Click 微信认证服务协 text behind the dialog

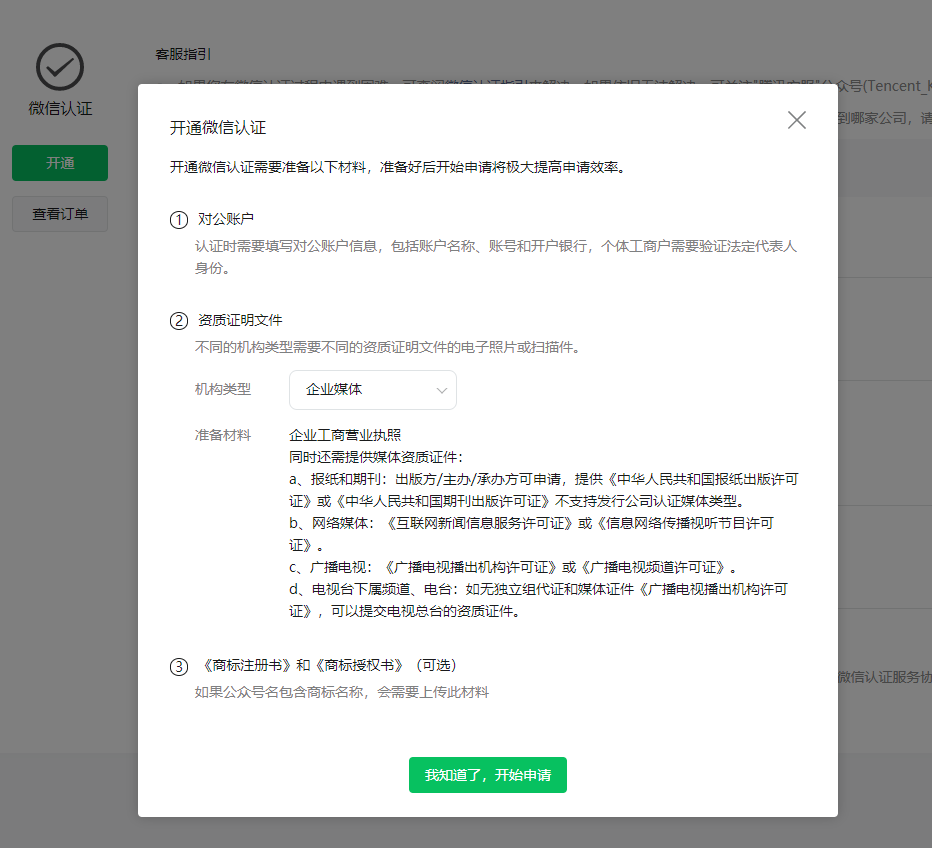tap(884, 677)
